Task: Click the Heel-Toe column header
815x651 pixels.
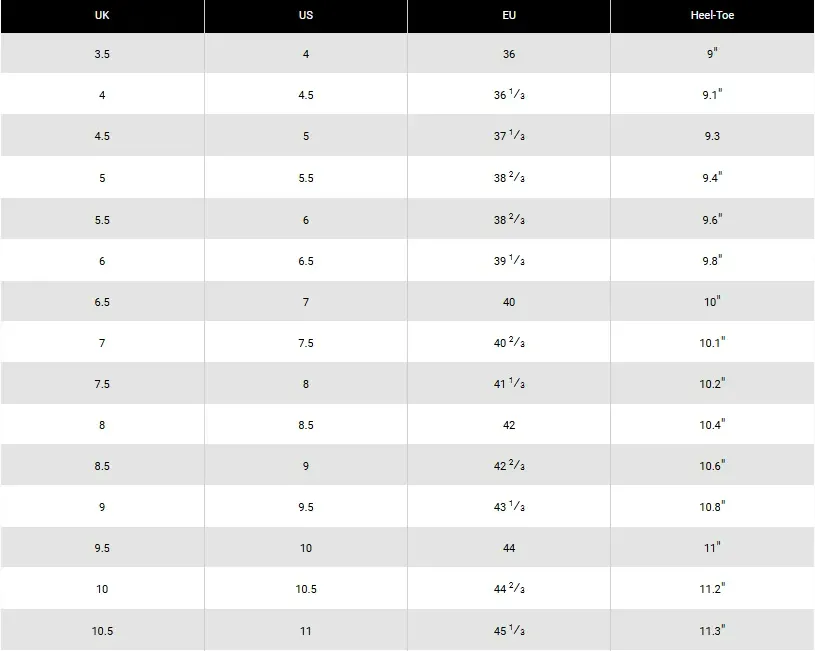Action: pos(712,16)
